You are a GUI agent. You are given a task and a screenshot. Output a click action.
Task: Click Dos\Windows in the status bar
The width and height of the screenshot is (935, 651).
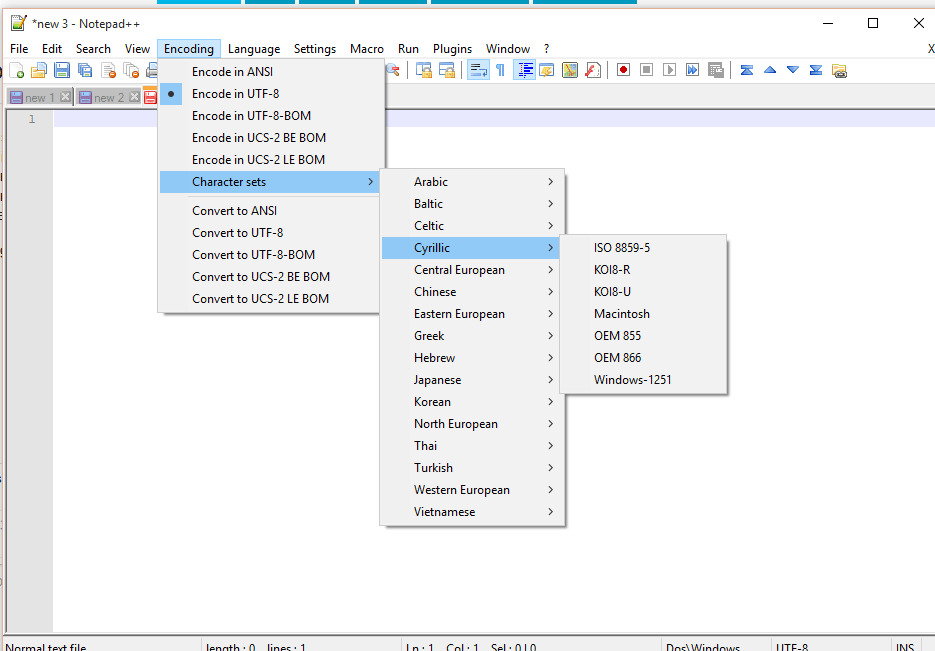[703, 646]
